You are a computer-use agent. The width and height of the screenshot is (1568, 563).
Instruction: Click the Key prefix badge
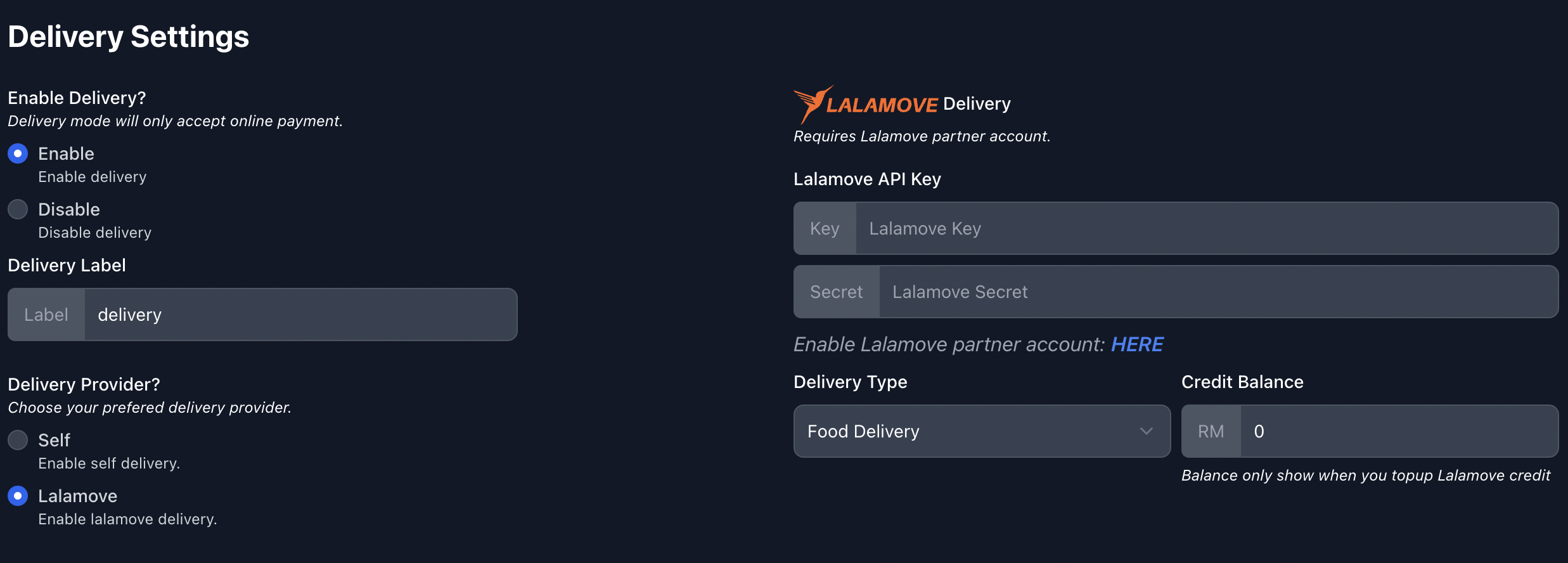pyautogui.click(x=825, y=228)
